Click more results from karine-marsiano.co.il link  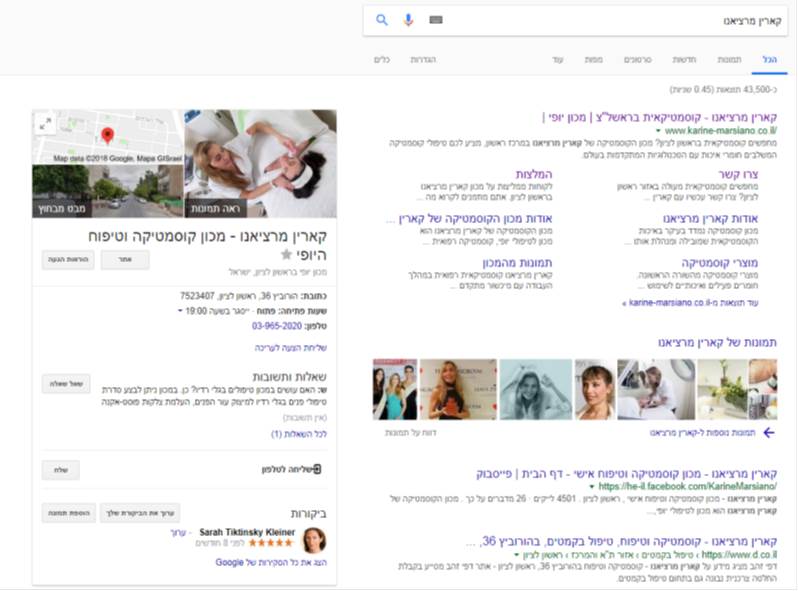pyautogui.click(x=690, y=303)
